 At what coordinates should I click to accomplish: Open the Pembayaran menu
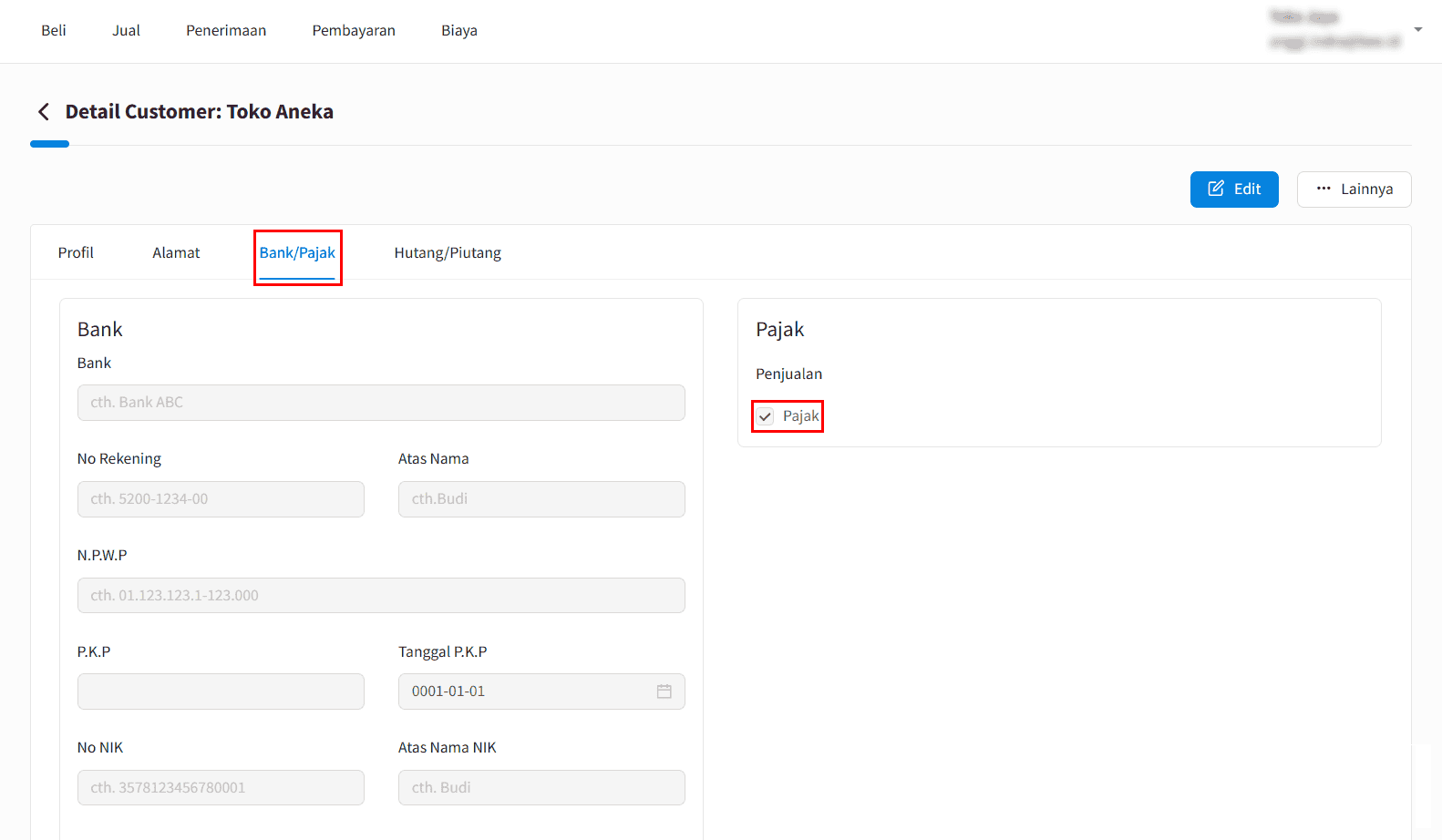pos(354,31)
